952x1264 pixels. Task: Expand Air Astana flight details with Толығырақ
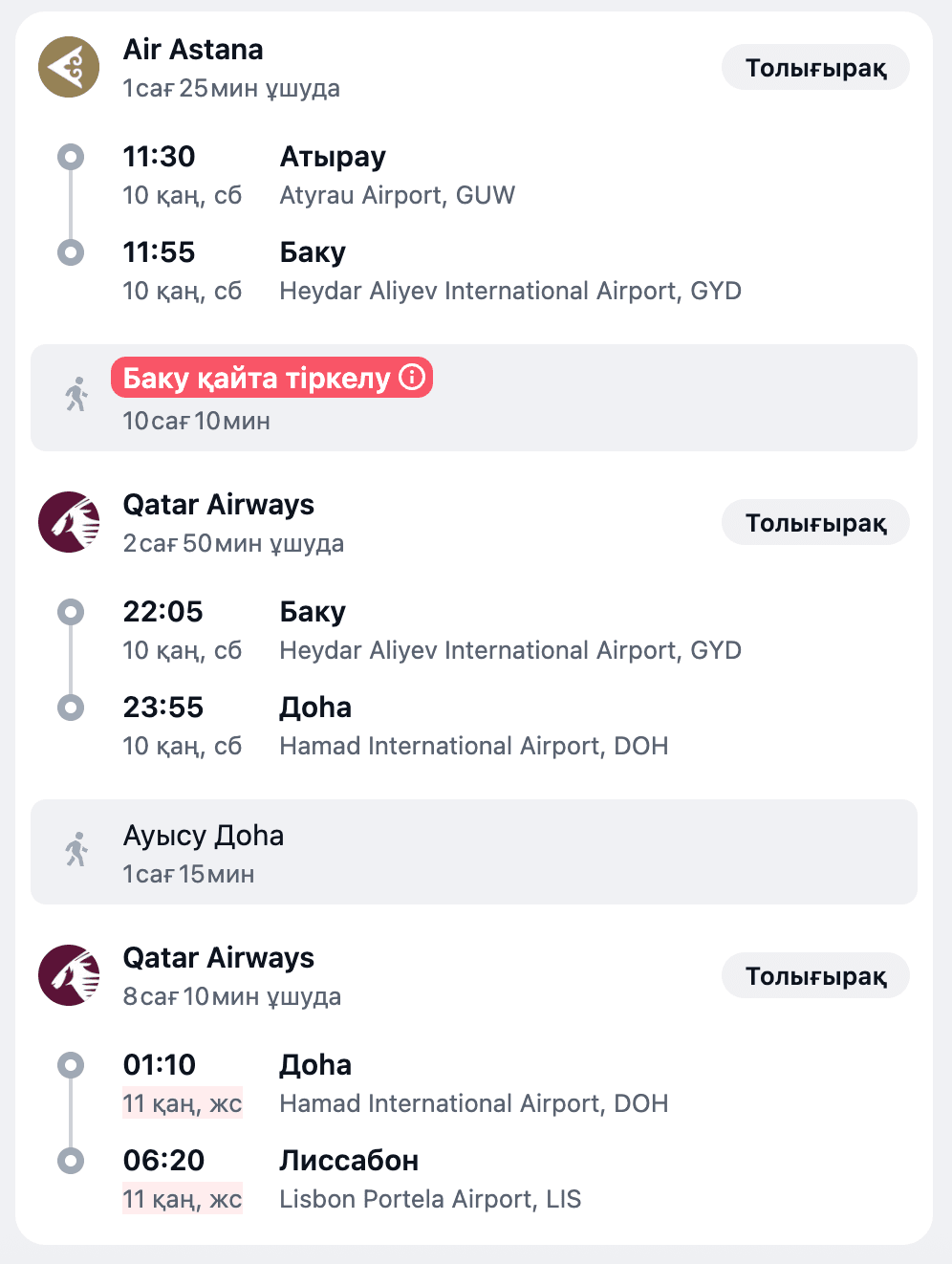[x=815, y=68]
